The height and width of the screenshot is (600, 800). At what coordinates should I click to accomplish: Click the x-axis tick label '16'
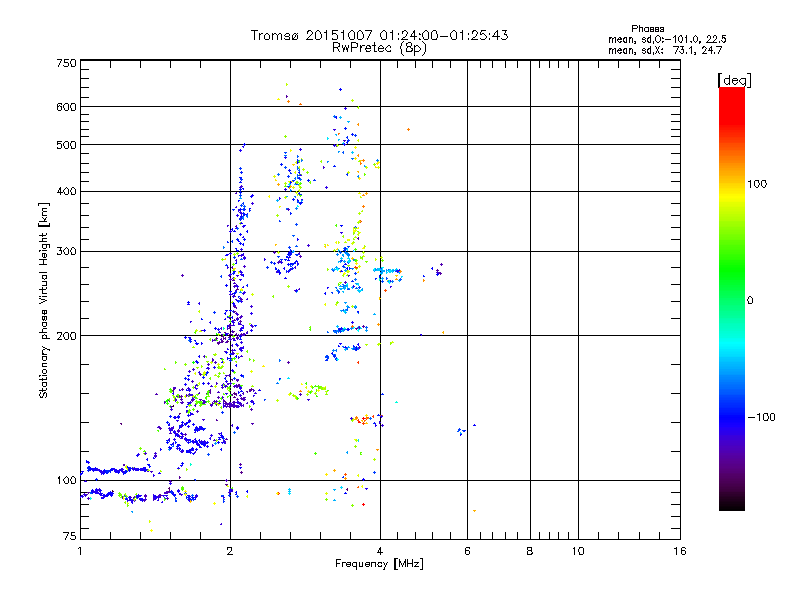pos(680,551)
